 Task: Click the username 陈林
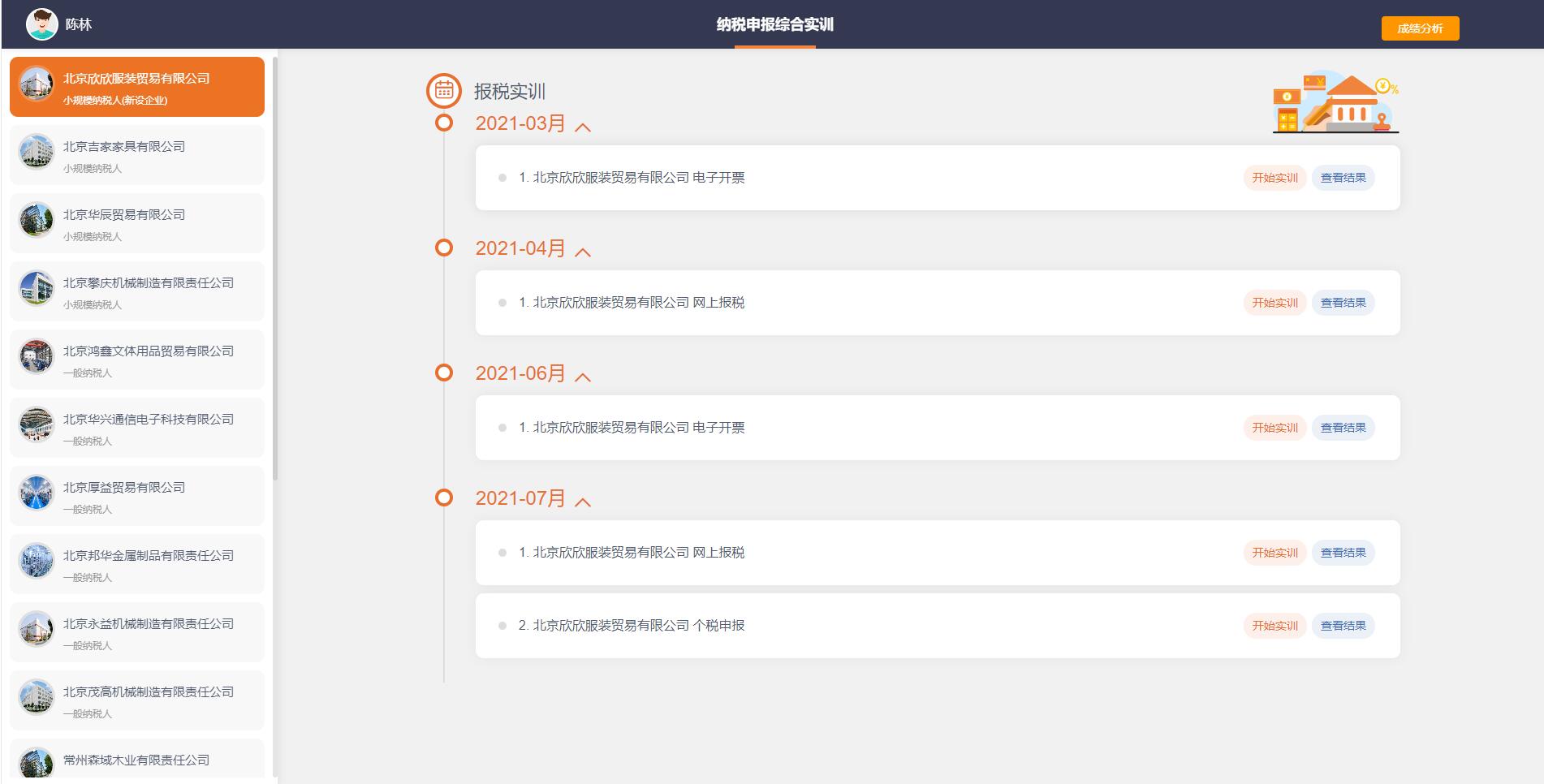tap(79, 24)
